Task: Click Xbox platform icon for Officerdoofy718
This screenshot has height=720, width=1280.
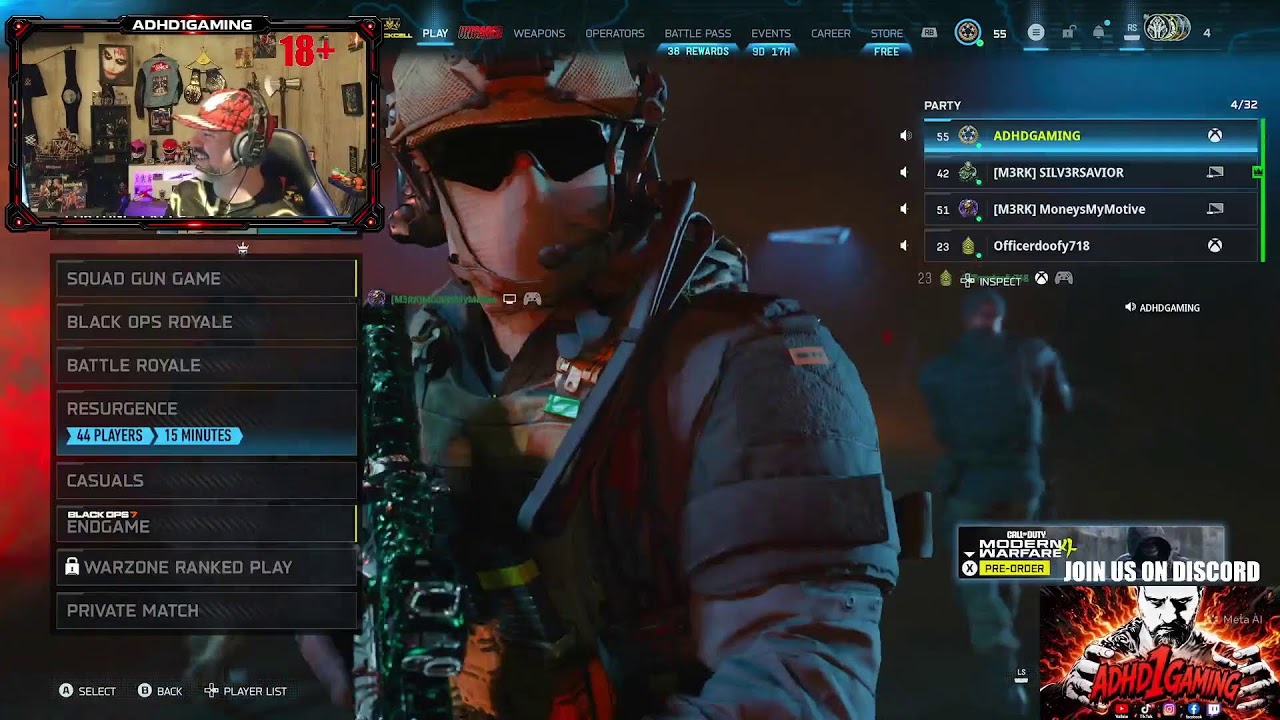Action: [x=1214, y=246]
